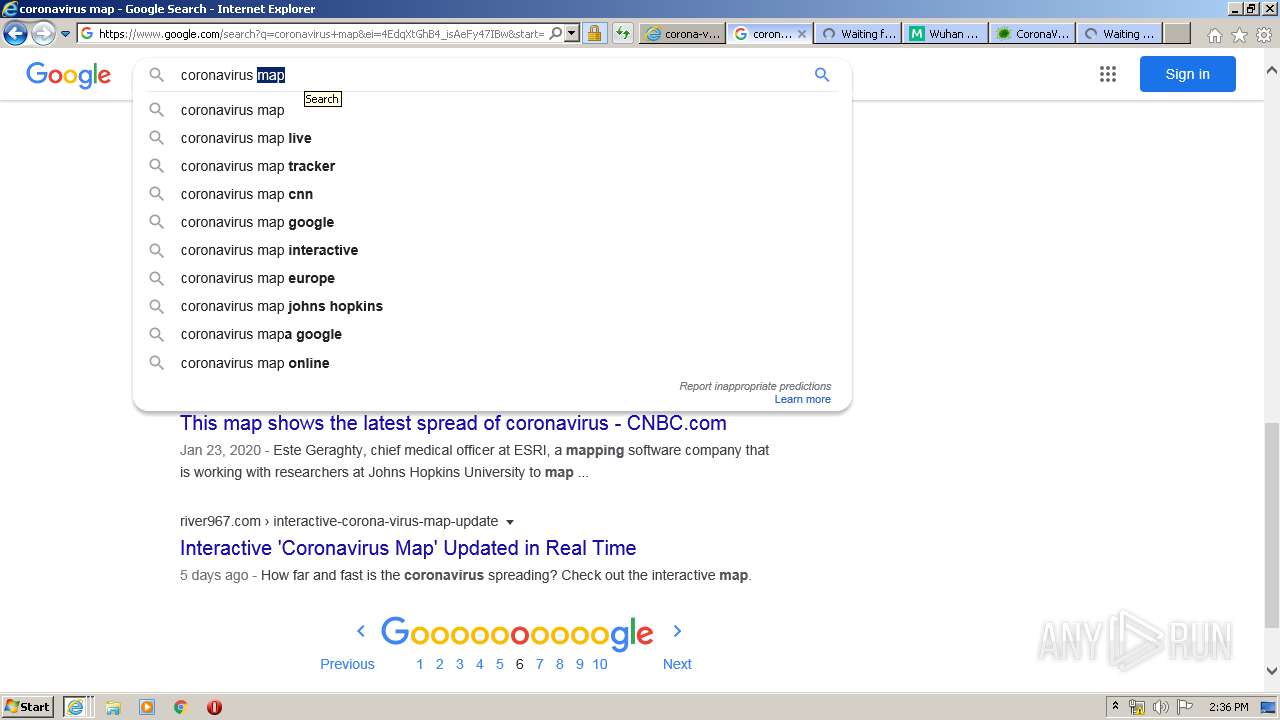Select suggestion 'coronavirus map online'

[492, 363]
